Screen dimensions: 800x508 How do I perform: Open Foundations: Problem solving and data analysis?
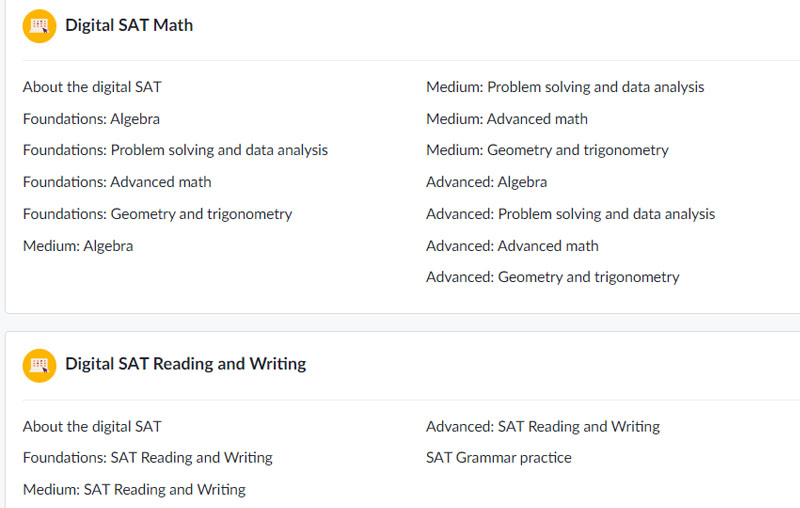coord(175,150)
